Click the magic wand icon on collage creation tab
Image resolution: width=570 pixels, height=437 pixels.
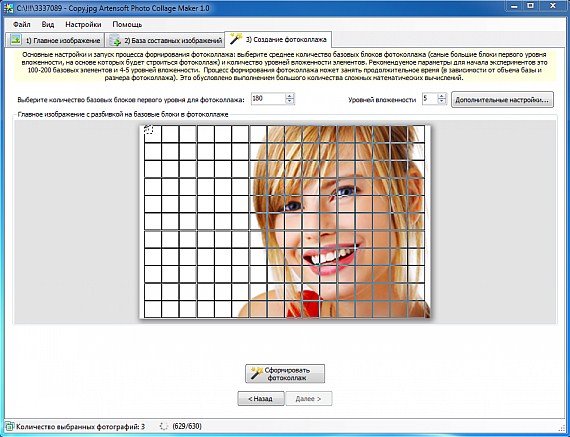(236, 38)
